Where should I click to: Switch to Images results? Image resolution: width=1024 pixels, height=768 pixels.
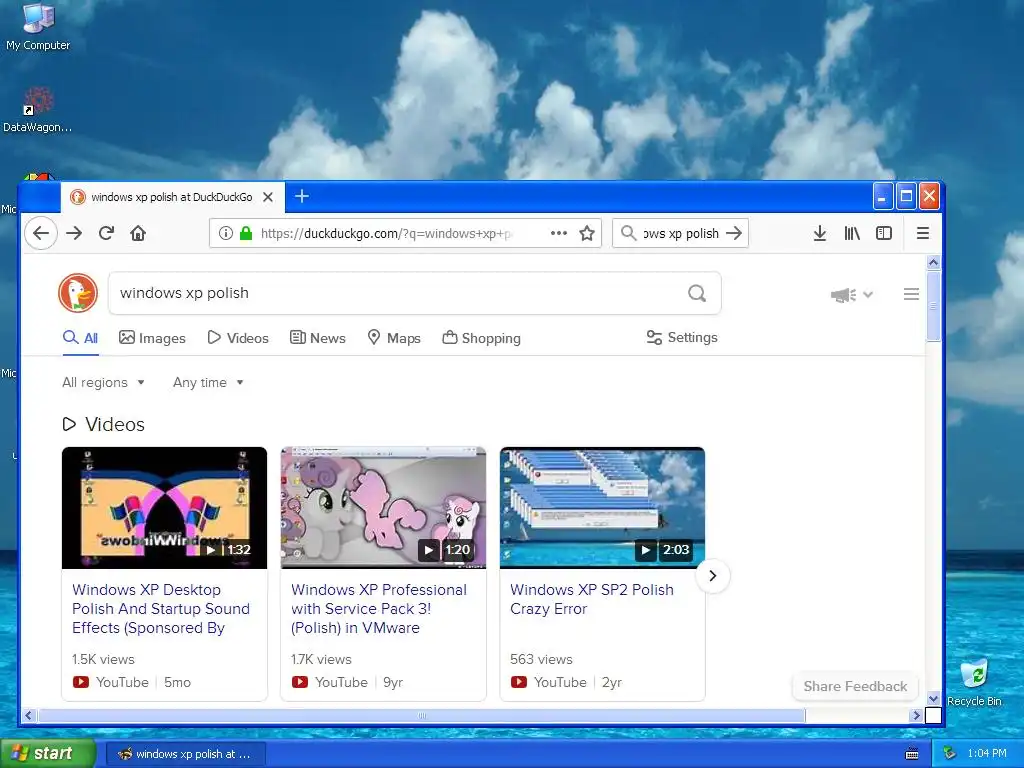tap(152, 338)
